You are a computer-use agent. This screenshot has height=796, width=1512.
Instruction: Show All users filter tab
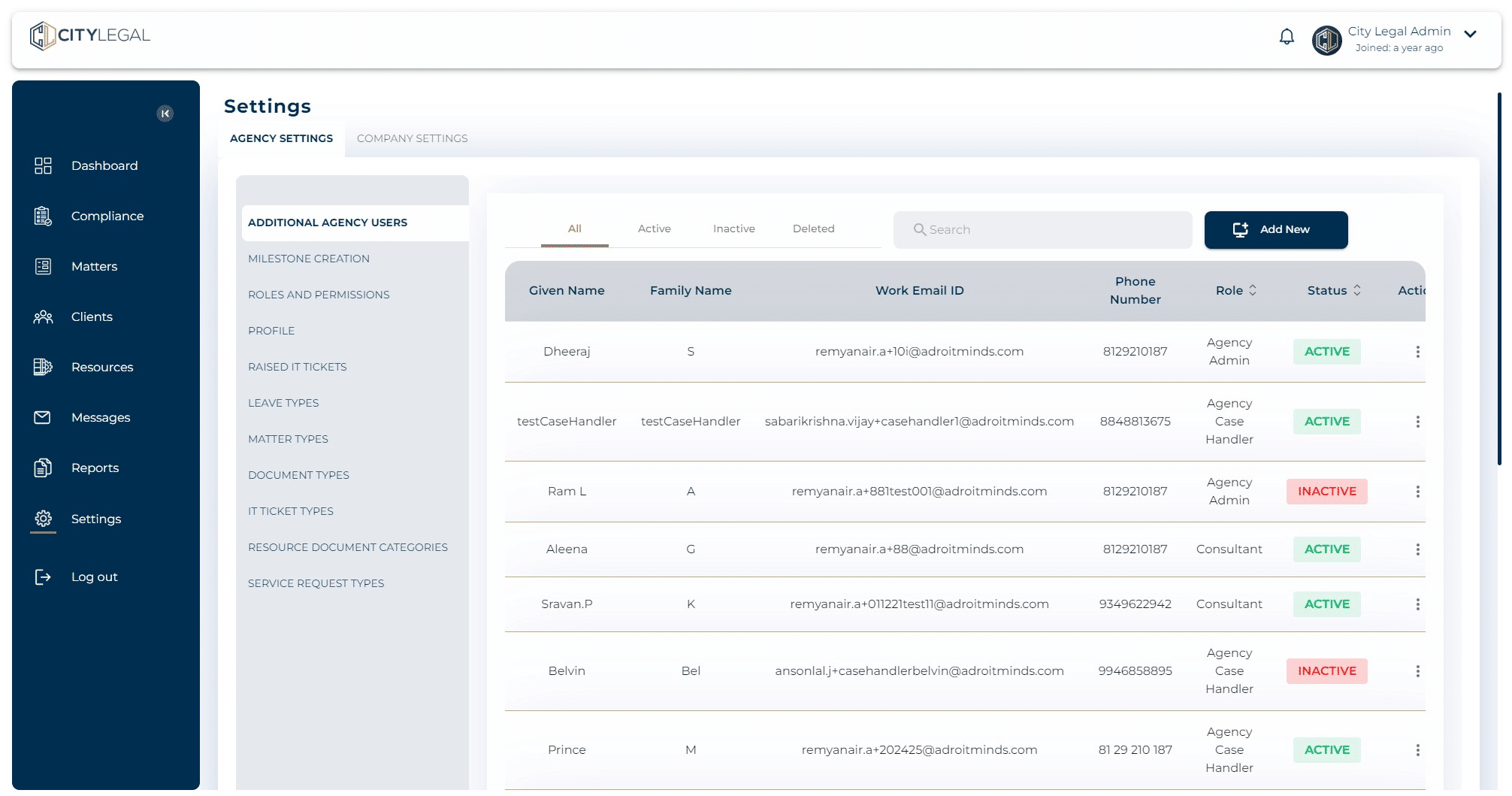(x=574, y=229)
